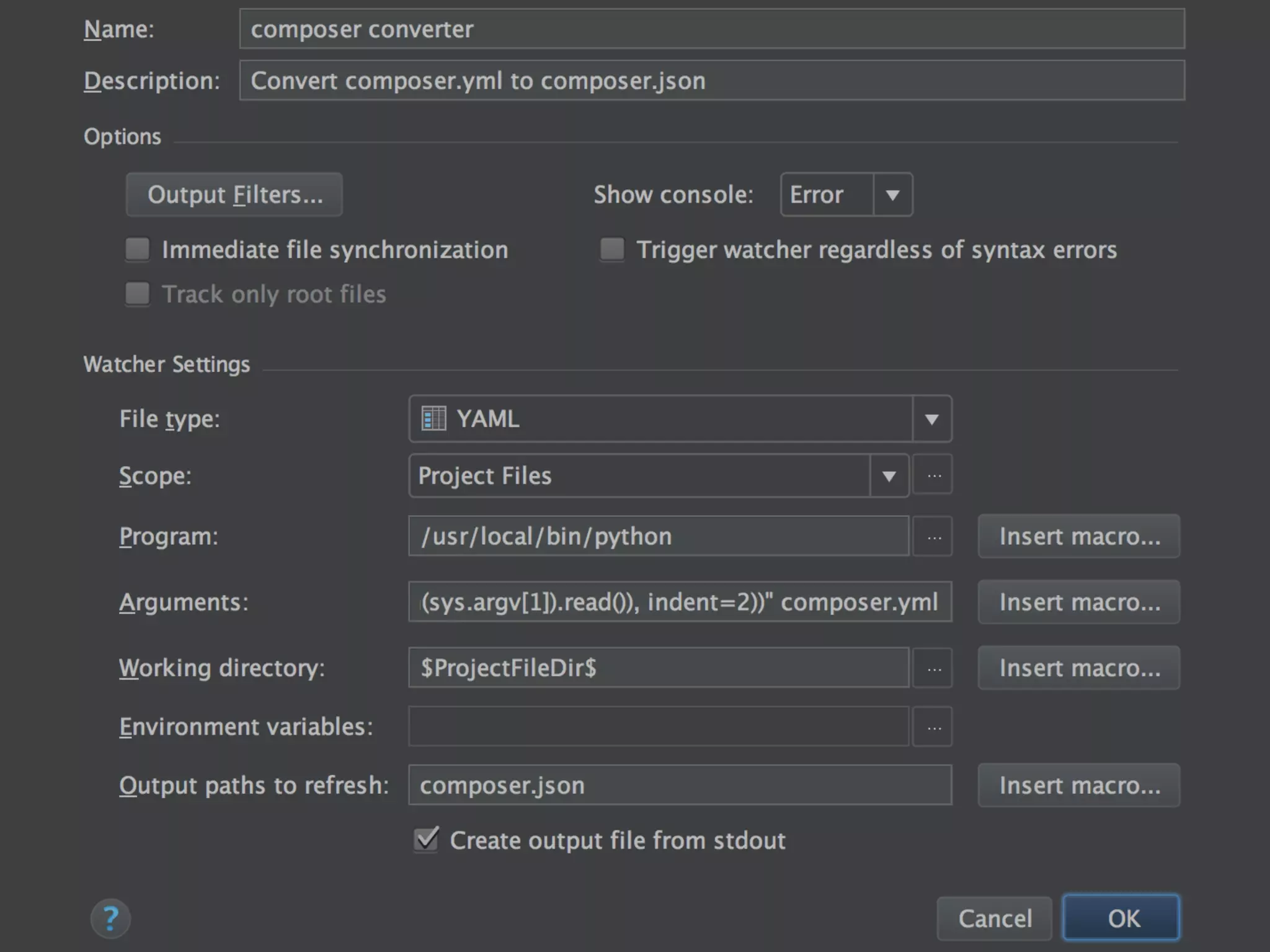Screen dimensions: 1270x952
Task: Click the ellipsis next to Environment variables
Action: (x=933, y=727)
